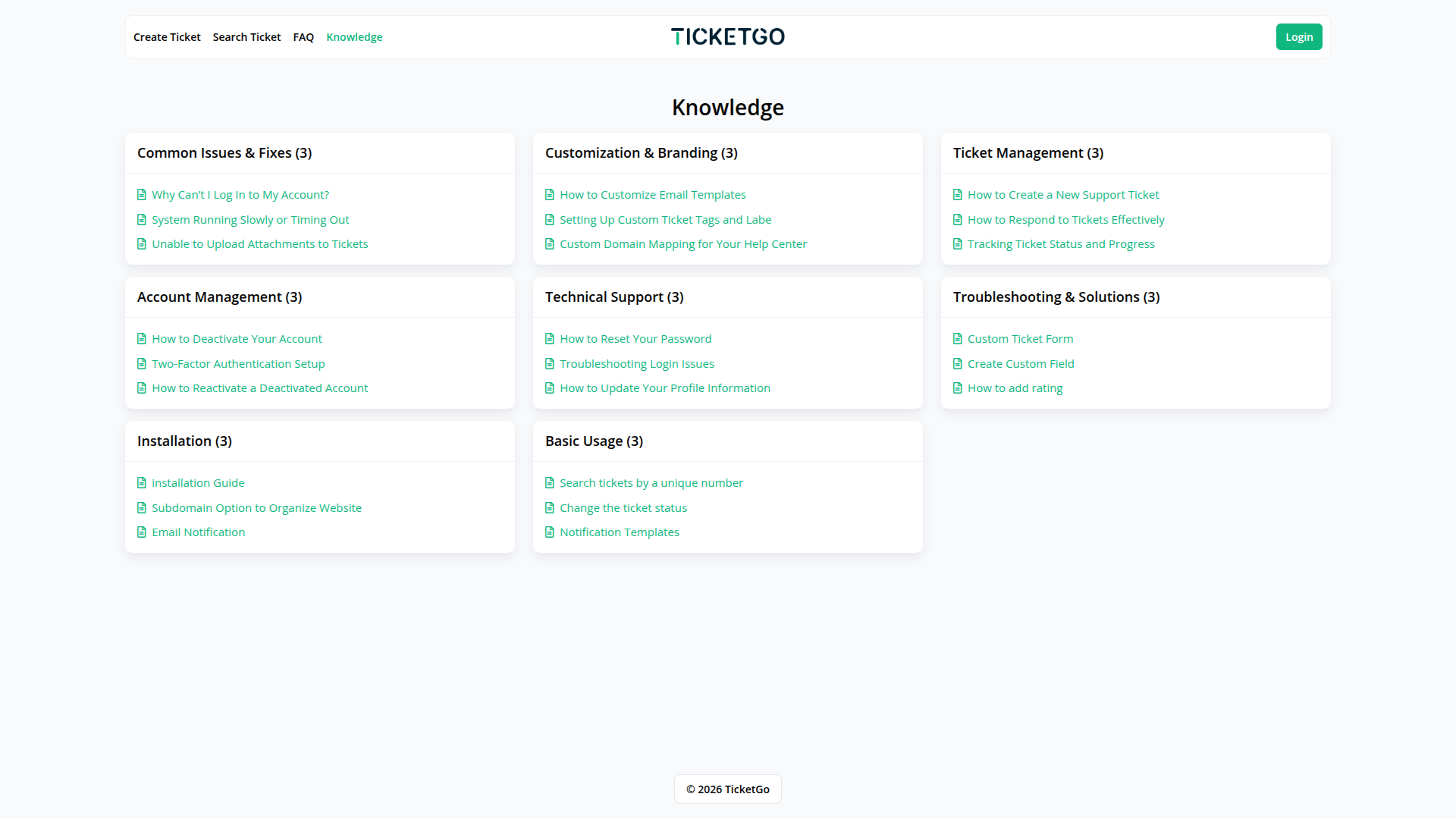Go to the Search Ticket page
Image resolution: width=1456 pixels, height=819 pixels.
[x=246, y=37]
